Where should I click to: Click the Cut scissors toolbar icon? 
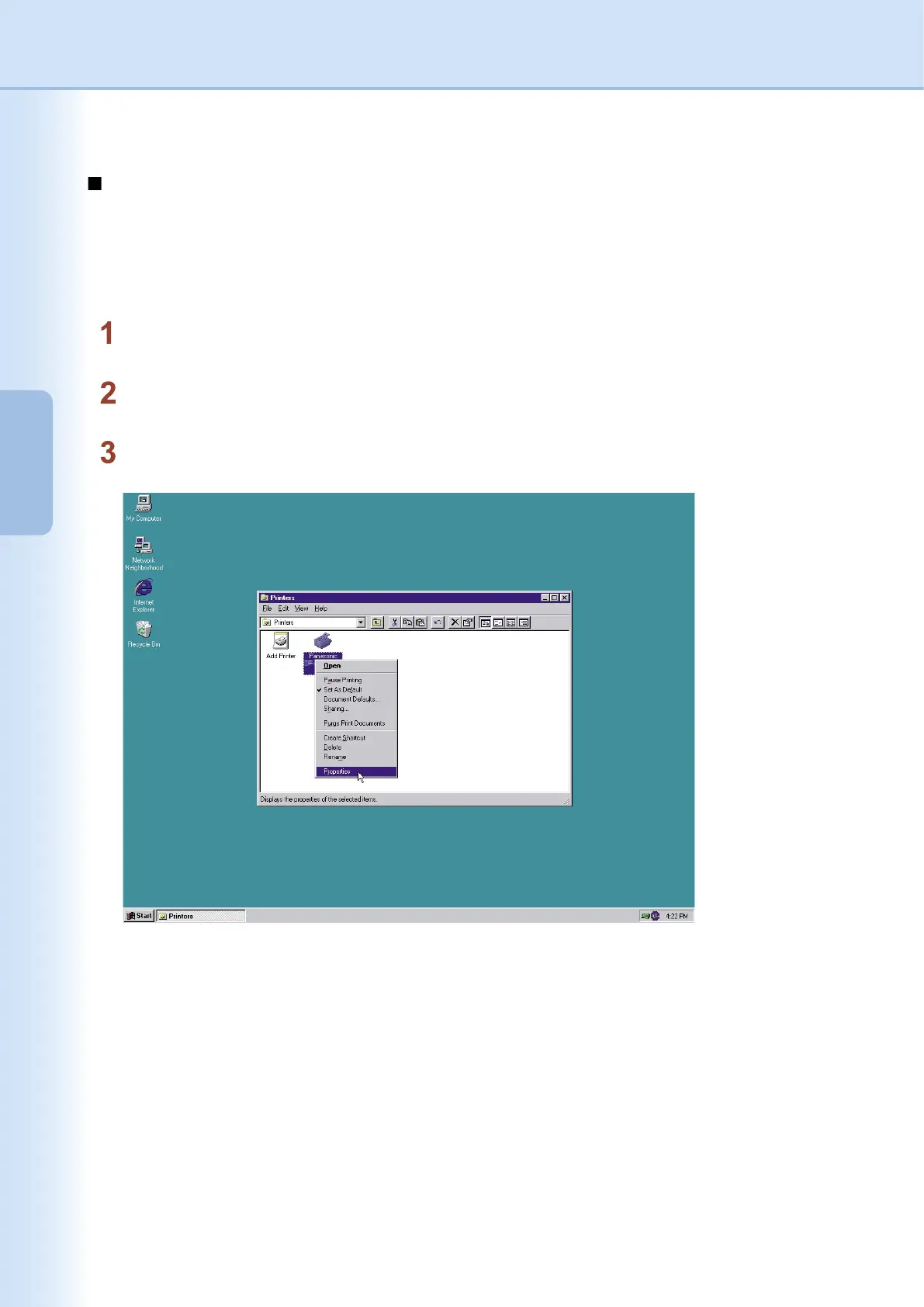pyautogui.click(x=394, y=622)
